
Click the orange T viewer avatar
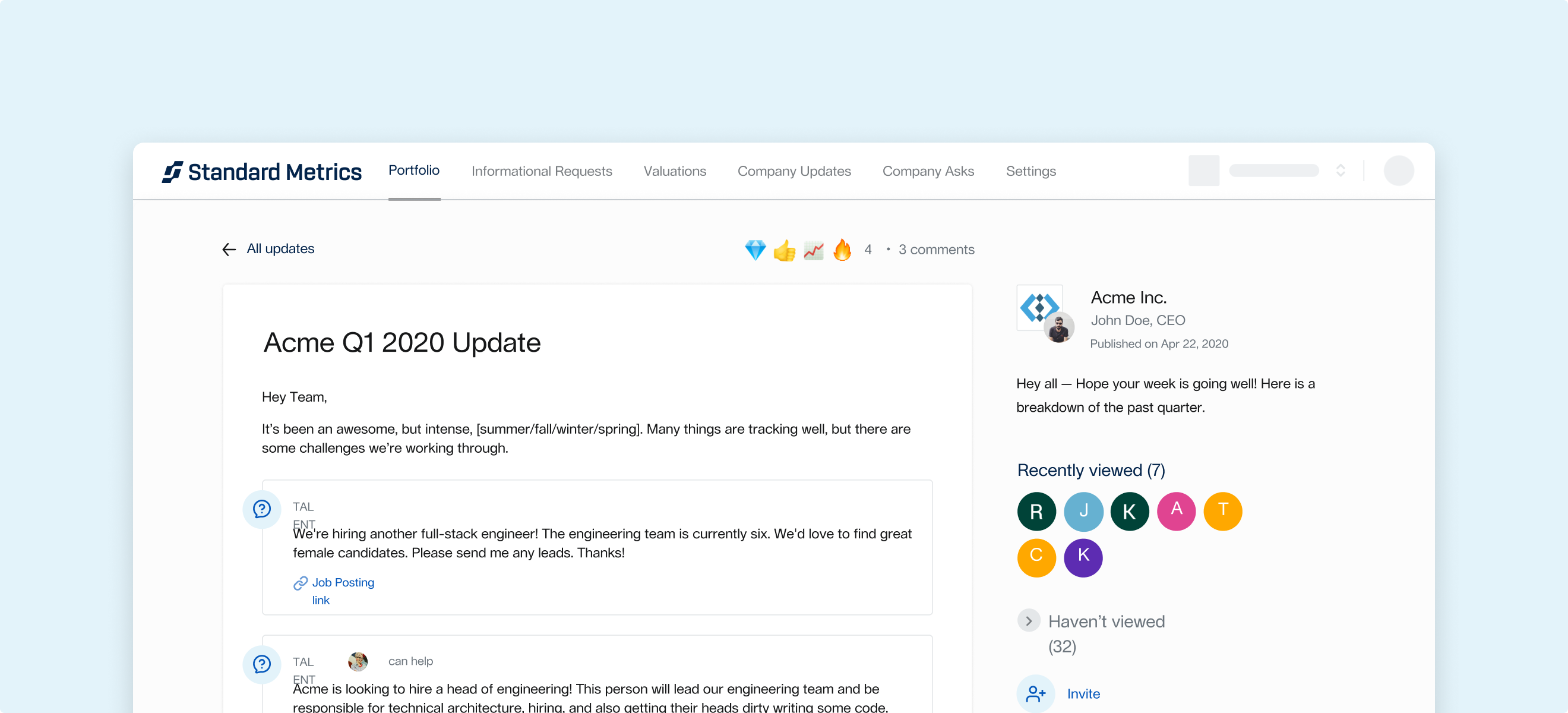tap(1222, 512)
